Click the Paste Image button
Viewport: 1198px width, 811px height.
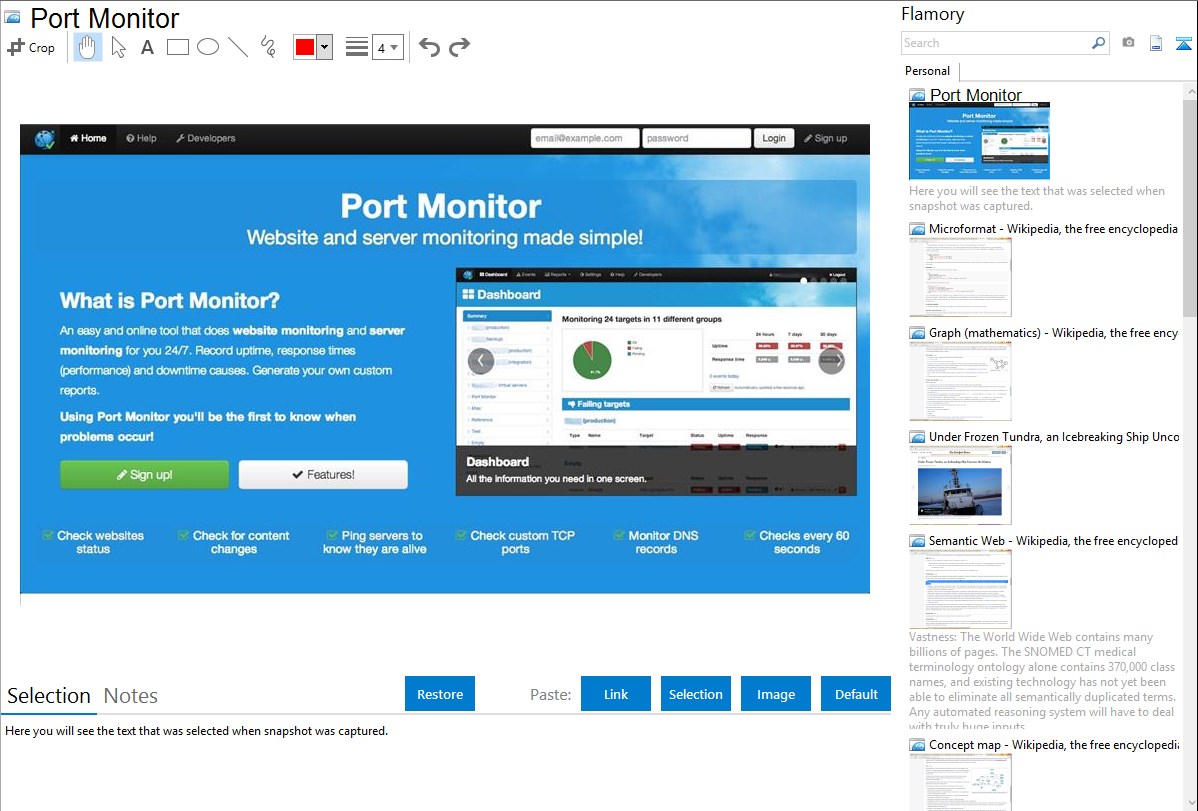pyautogui.click(x=775, y=694)
